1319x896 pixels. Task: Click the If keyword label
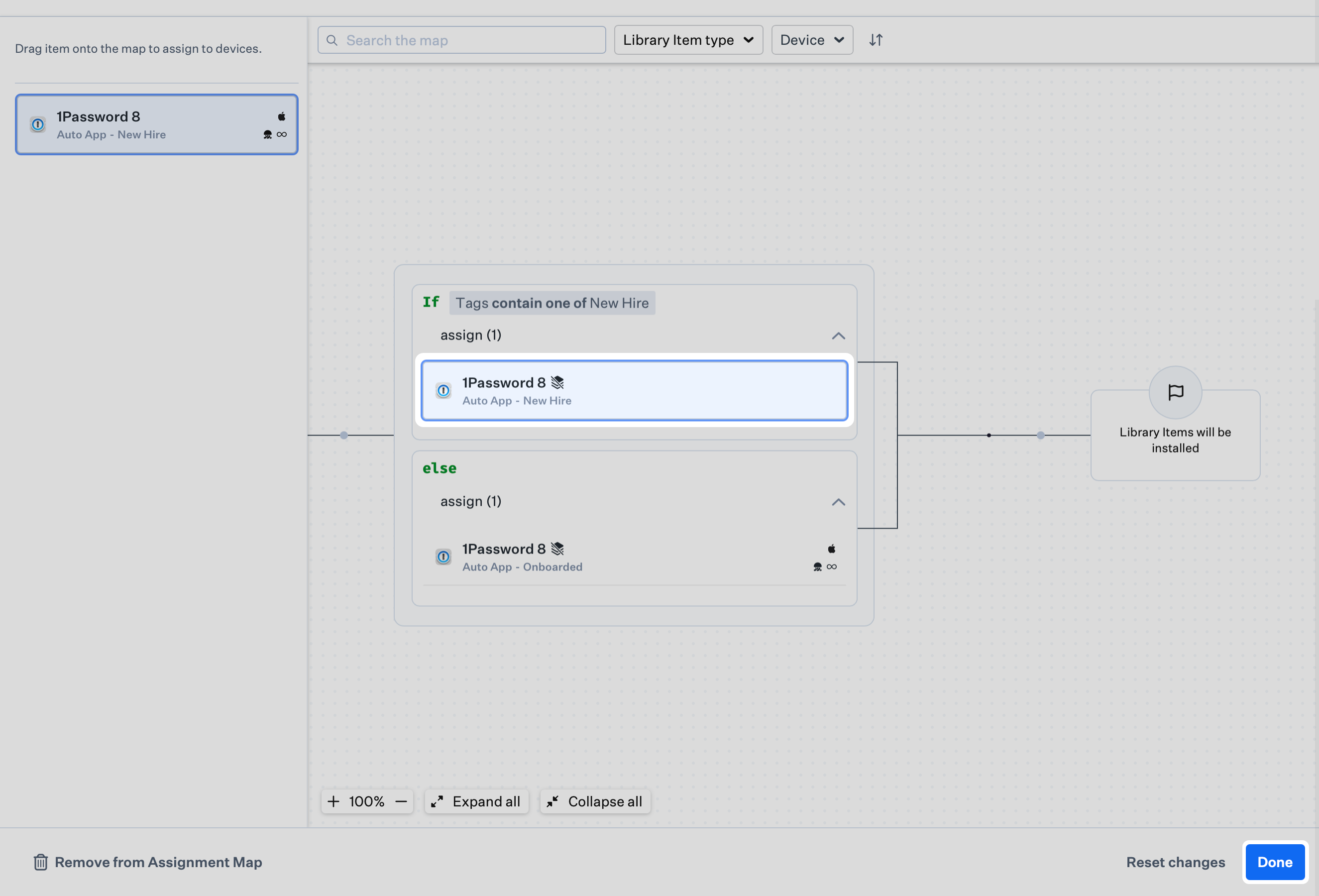(431, 302)
